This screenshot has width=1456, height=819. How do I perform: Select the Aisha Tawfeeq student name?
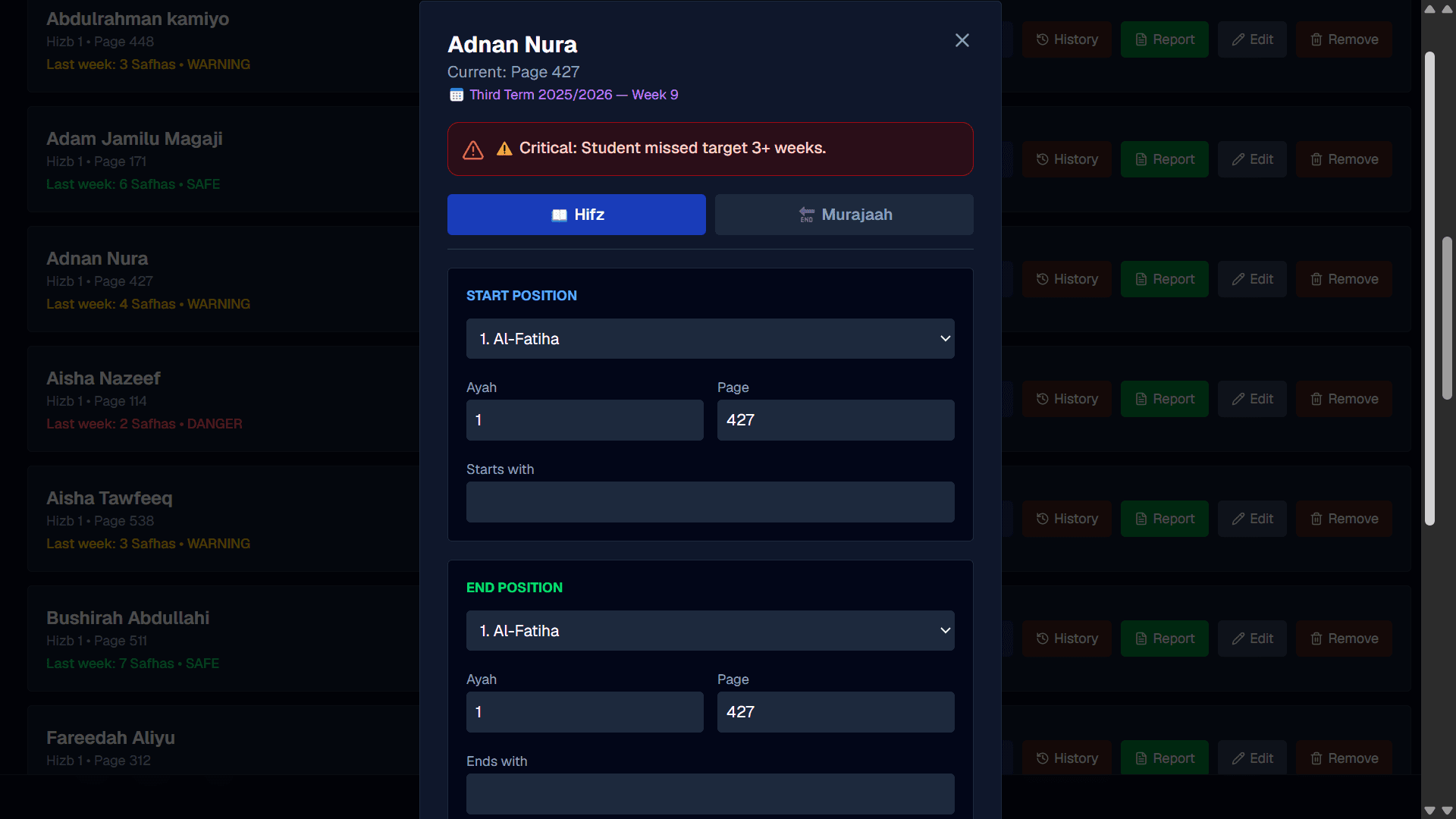109,498
